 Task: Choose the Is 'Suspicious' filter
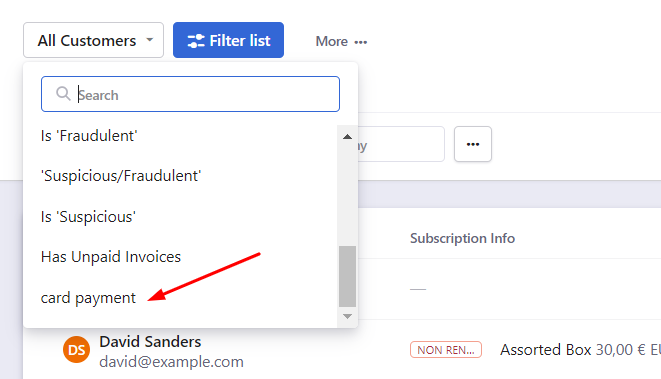pyautogui.click(x=88, y=217)
